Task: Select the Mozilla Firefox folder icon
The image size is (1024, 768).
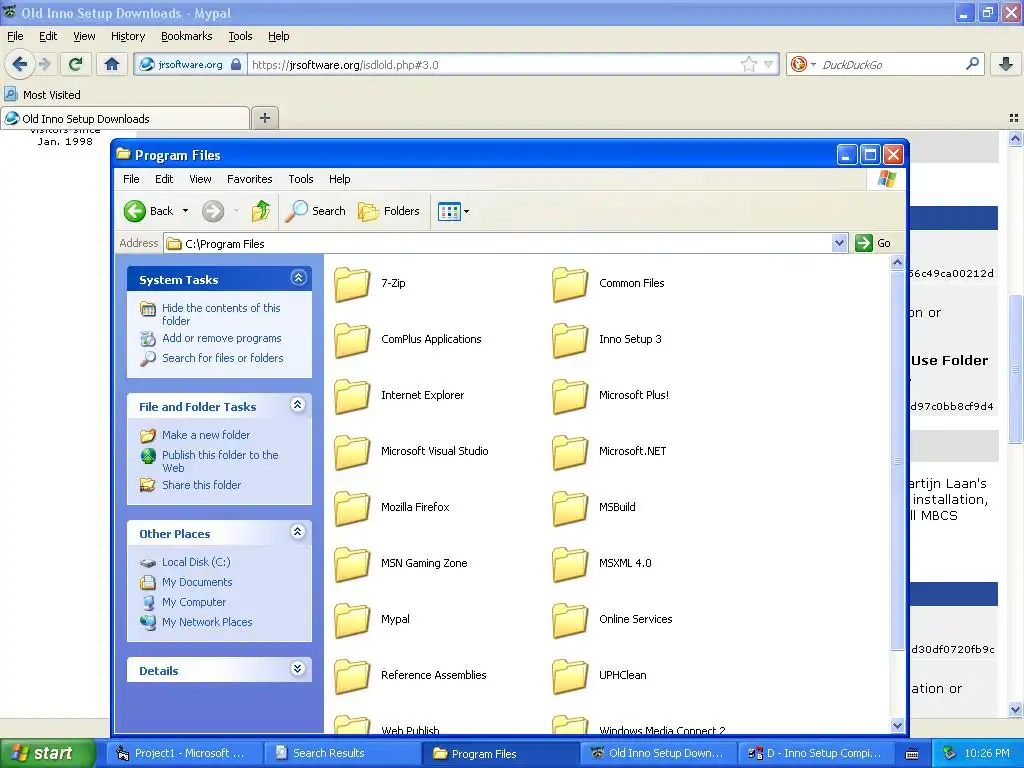Action: tap(352, 508)
